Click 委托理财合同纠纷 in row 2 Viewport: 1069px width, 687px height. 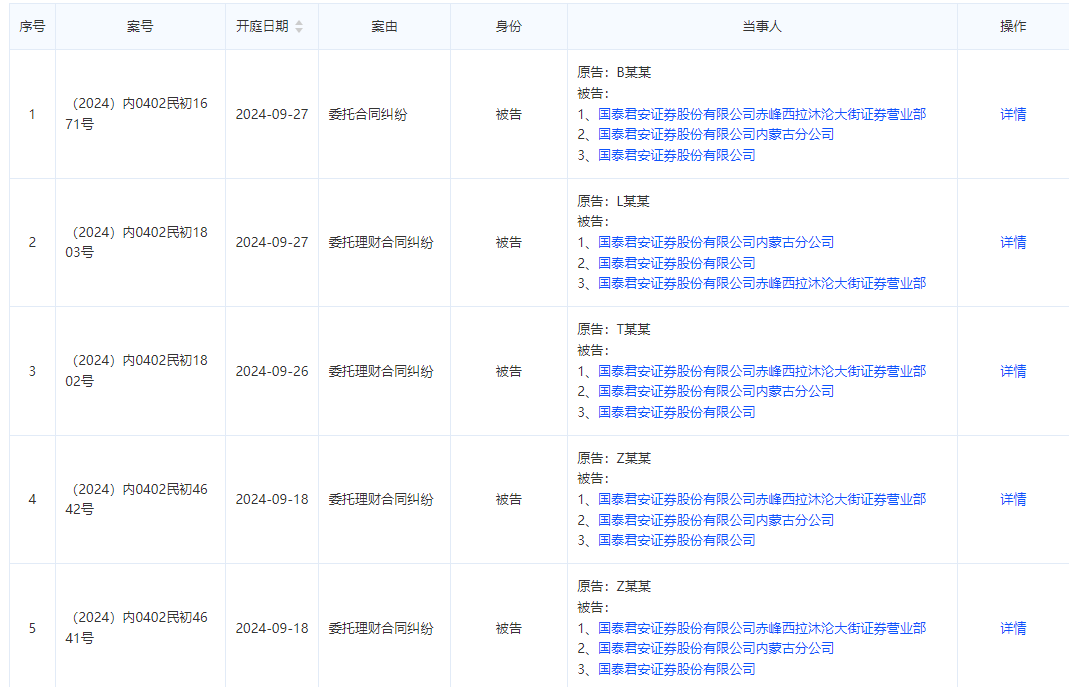(x=381, y=243)
